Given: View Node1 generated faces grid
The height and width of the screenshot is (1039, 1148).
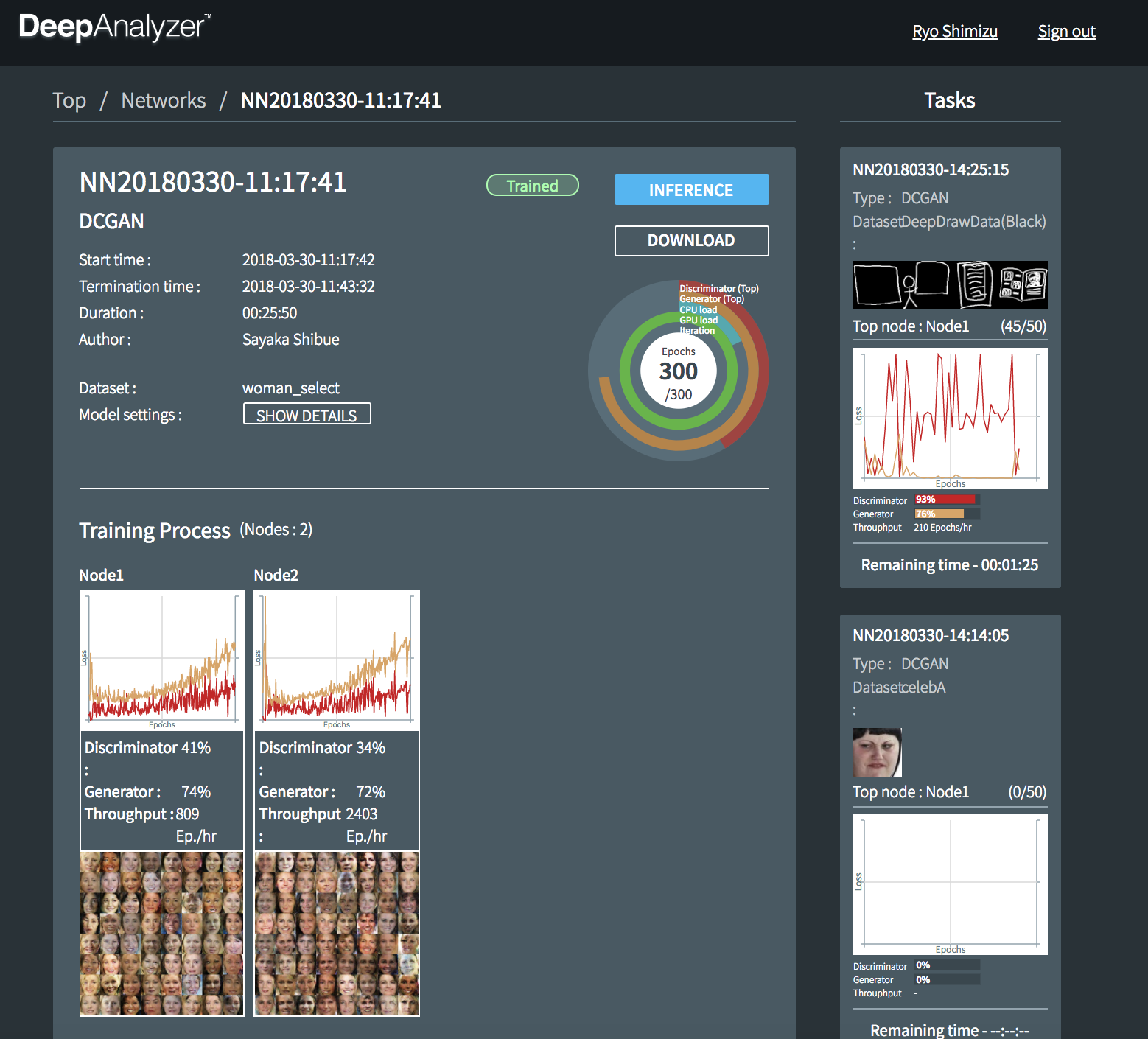Looking at the screenshot, I should [162, 934].
